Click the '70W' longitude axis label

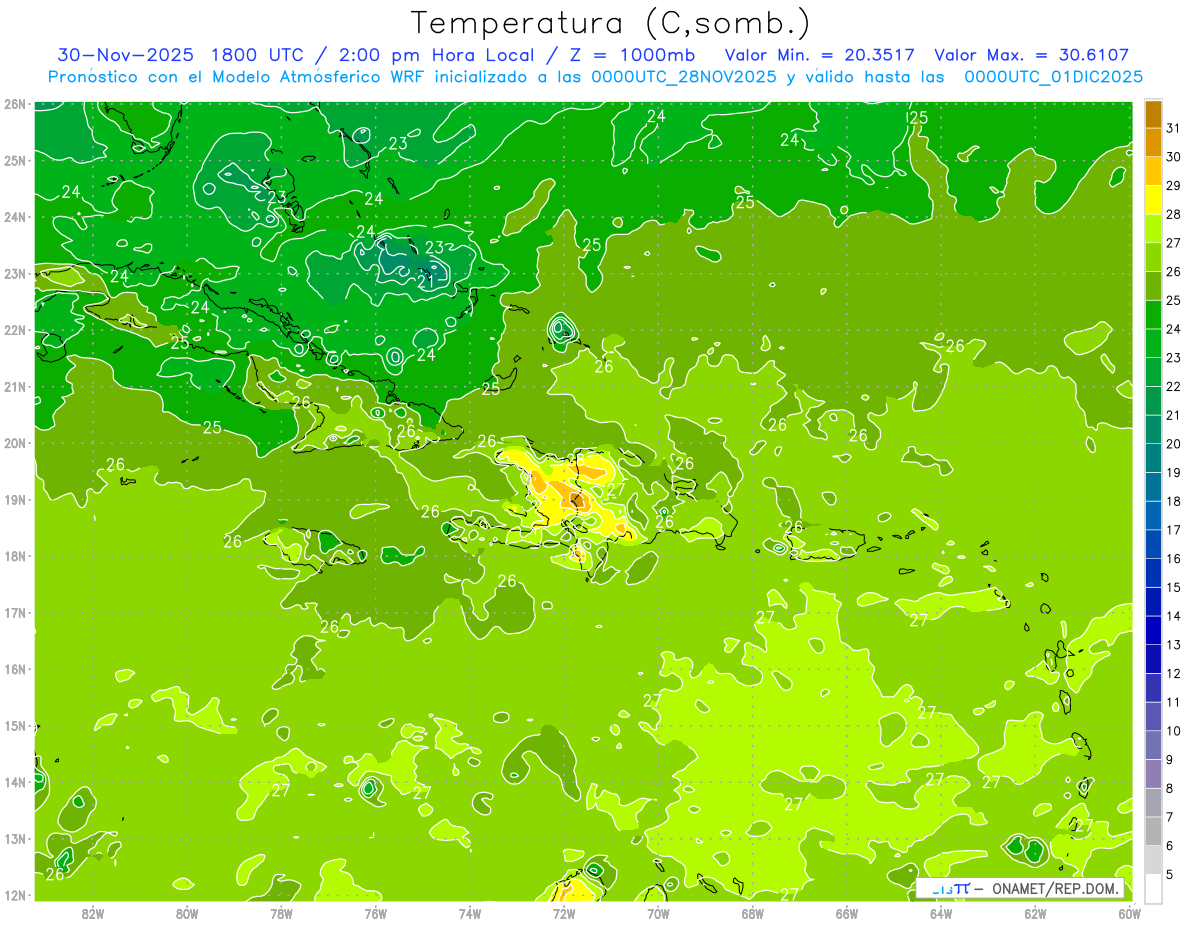tap(658, 913)
